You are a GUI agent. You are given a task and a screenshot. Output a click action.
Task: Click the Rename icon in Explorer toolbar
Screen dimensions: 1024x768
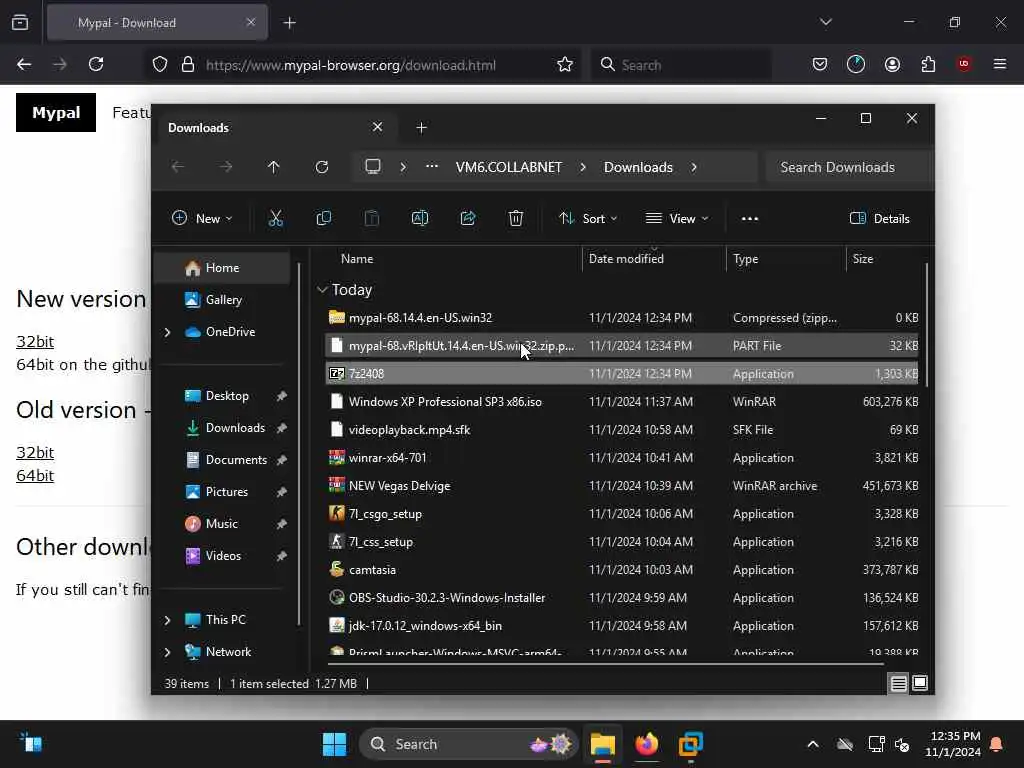coord(420,218)
